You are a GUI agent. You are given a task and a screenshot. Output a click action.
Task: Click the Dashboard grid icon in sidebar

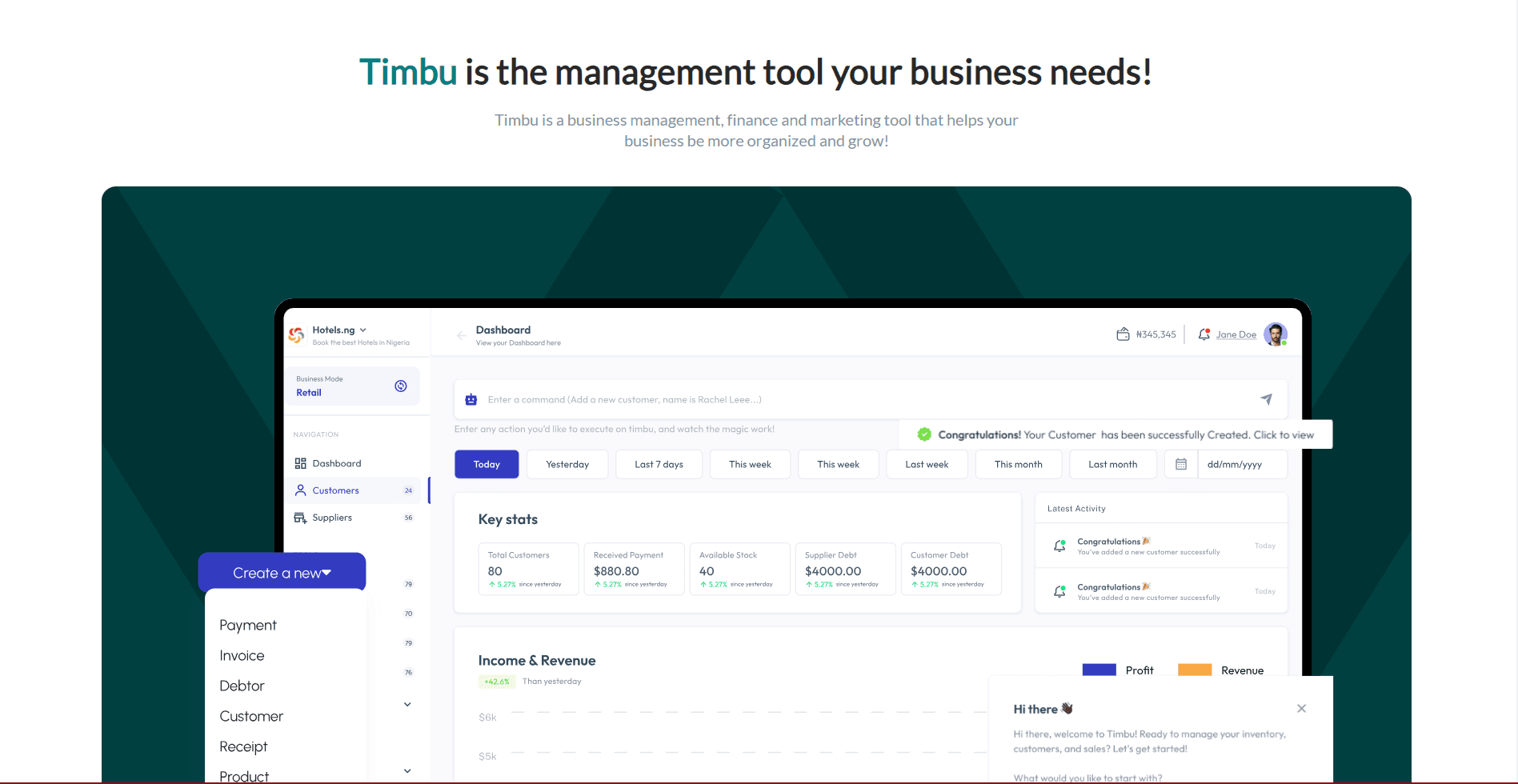click(301, 463)
